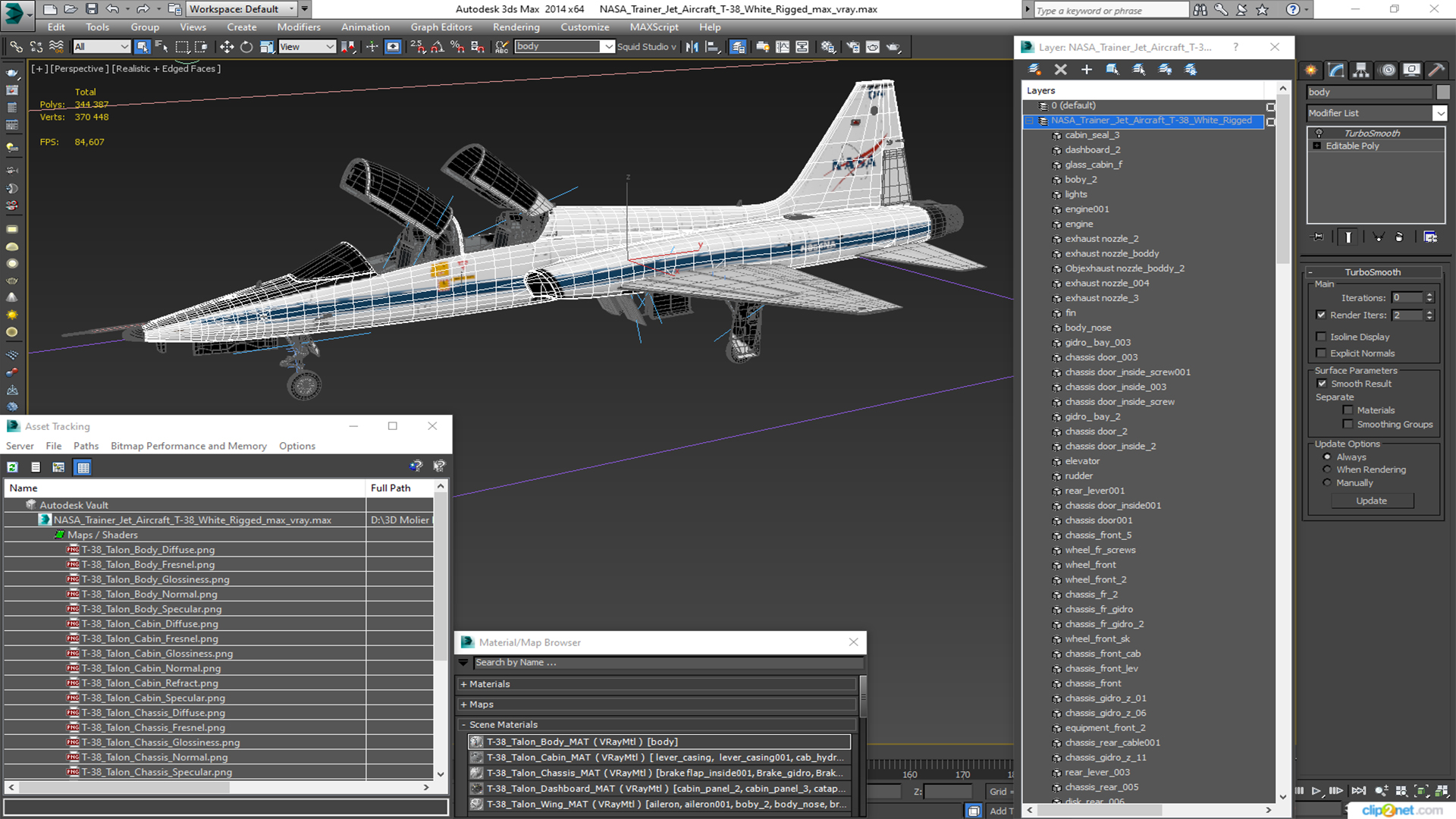Check Separate by Smoothing Groups checkbox
1456x819 pixels.
tap(1348, 425)
